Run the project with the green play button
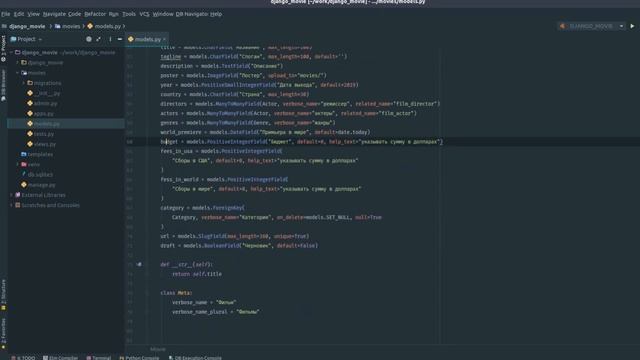 click(x=632, y=26)
